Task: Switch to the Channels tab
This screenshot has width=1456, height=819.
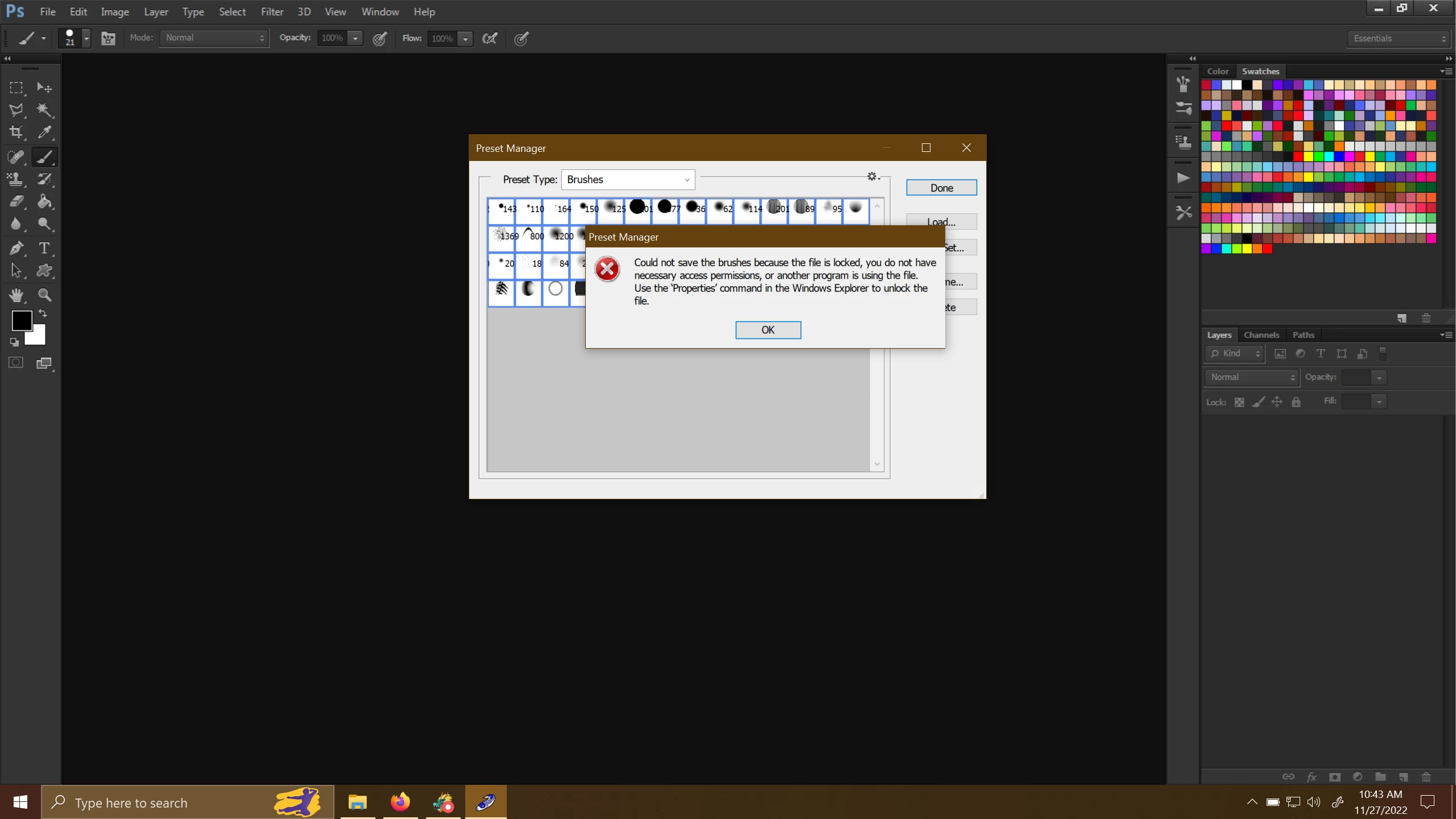Action: (1261, 335)
